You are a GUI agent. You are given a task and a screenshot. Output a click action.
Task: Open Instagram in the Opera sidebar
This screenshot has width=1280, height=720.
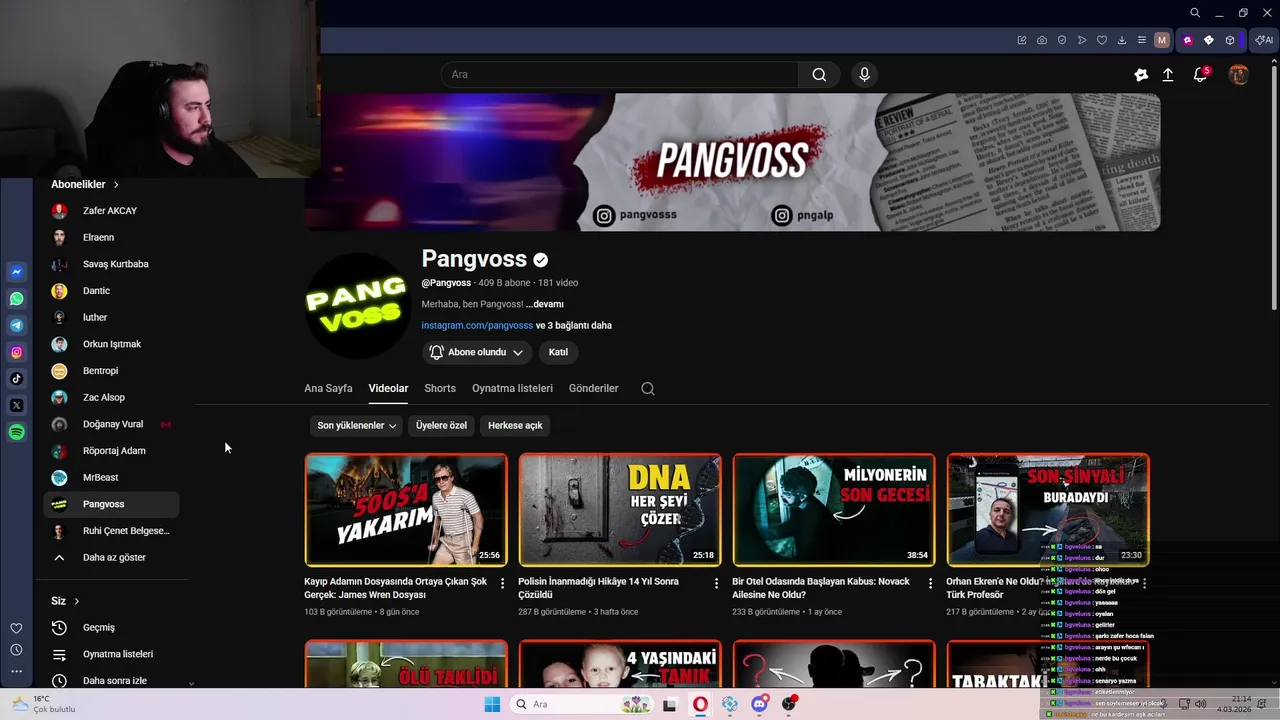tap(17, 352)
